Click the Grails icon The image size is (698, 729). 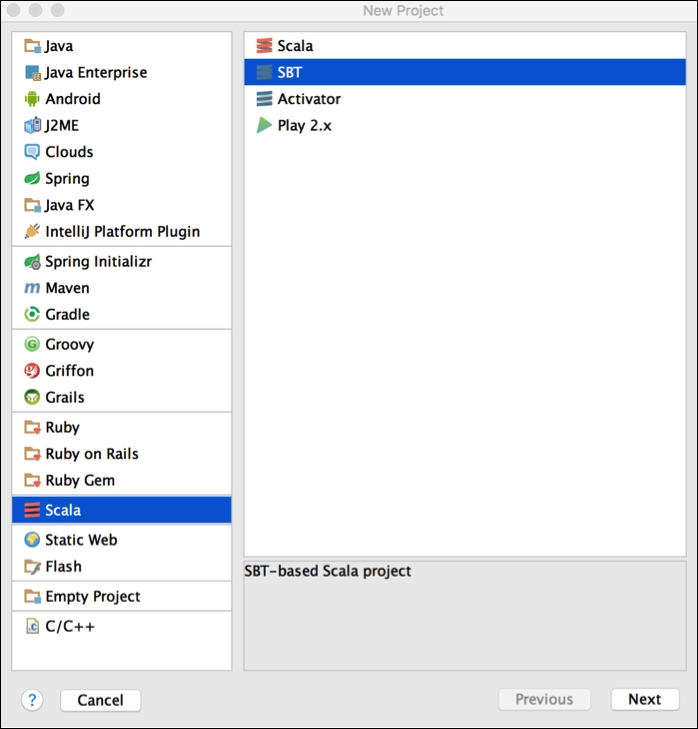[x=32, y=398]
